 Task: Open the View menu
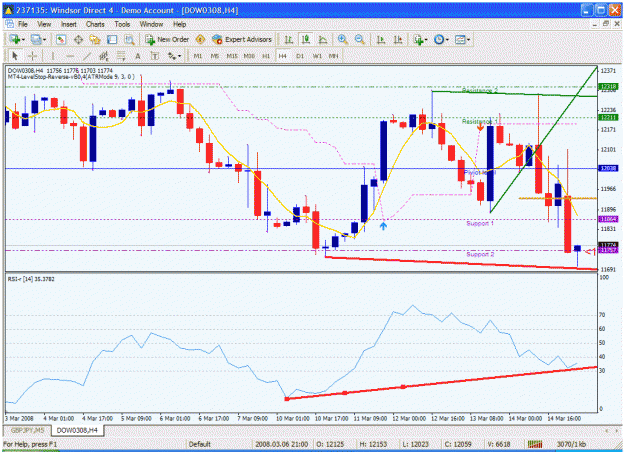[44, 24]
